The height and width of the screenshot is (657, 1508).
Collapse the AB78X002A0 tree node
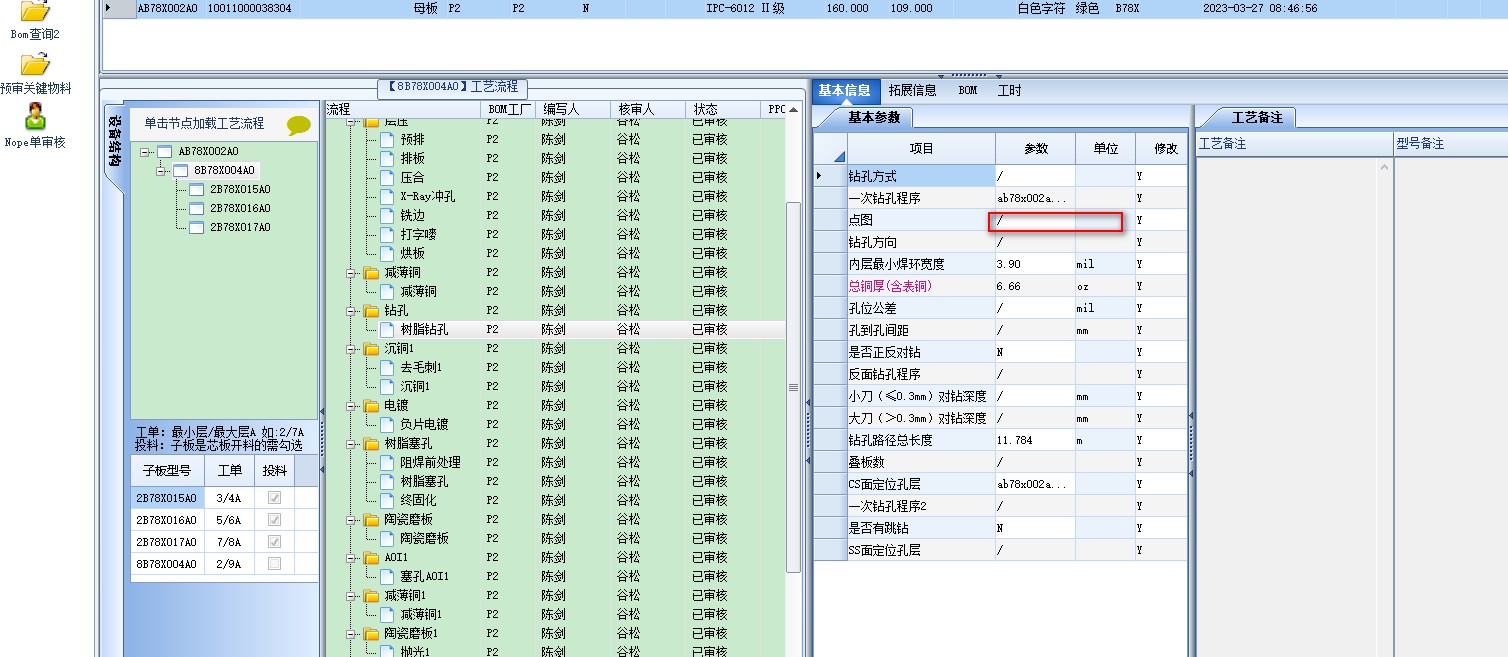point(145,152)
